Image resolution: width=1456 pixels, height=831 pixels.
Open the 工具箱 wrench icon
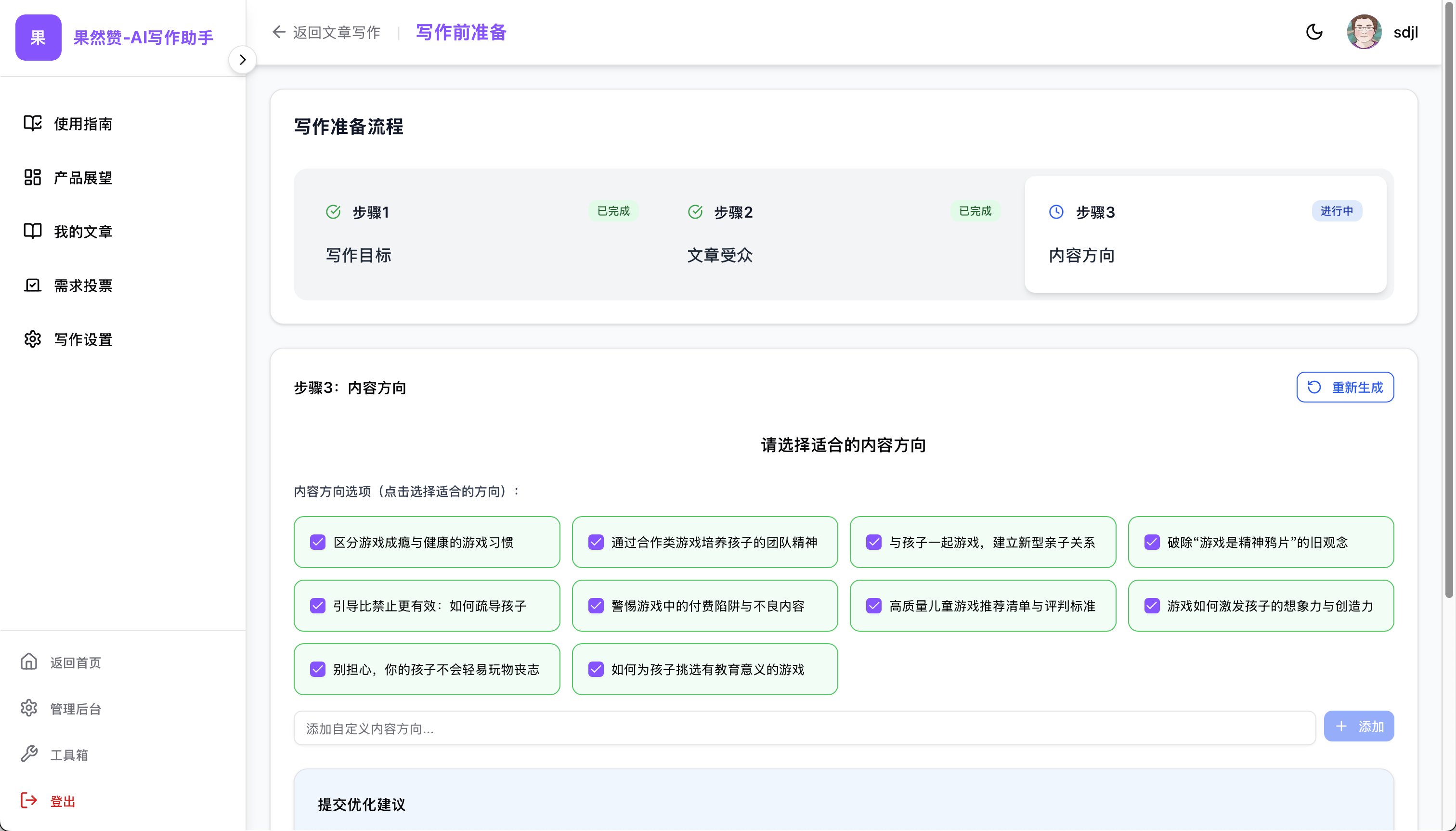tap(29, 754)
